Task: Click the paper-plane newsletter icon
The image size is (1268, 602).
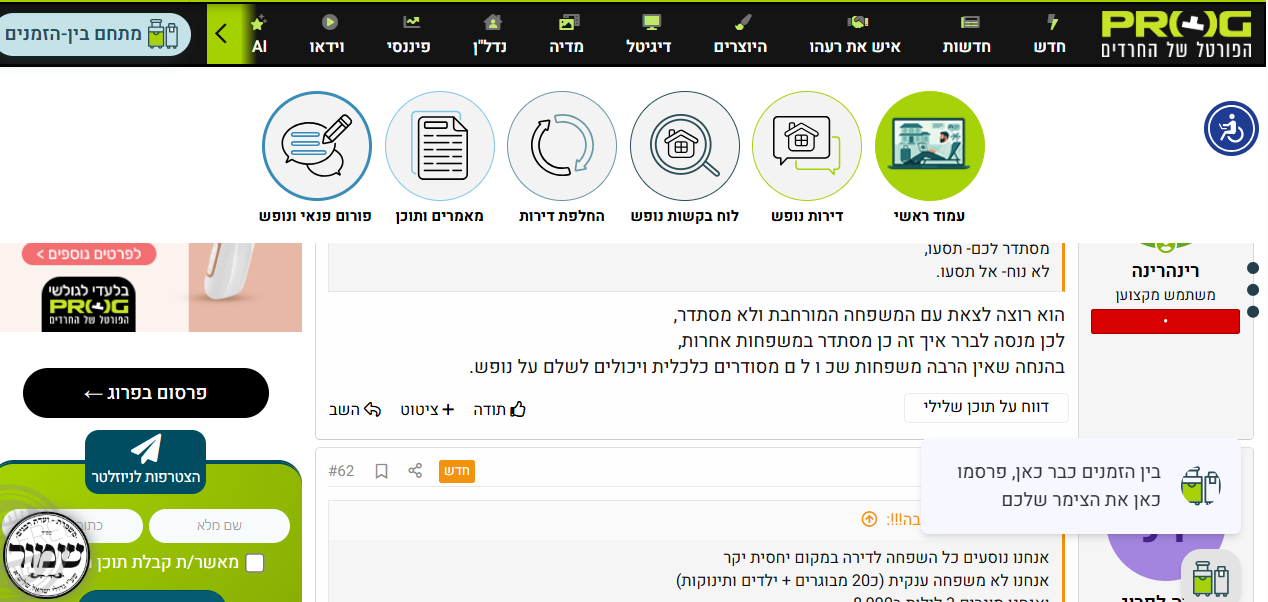Action: click(146, 449)
